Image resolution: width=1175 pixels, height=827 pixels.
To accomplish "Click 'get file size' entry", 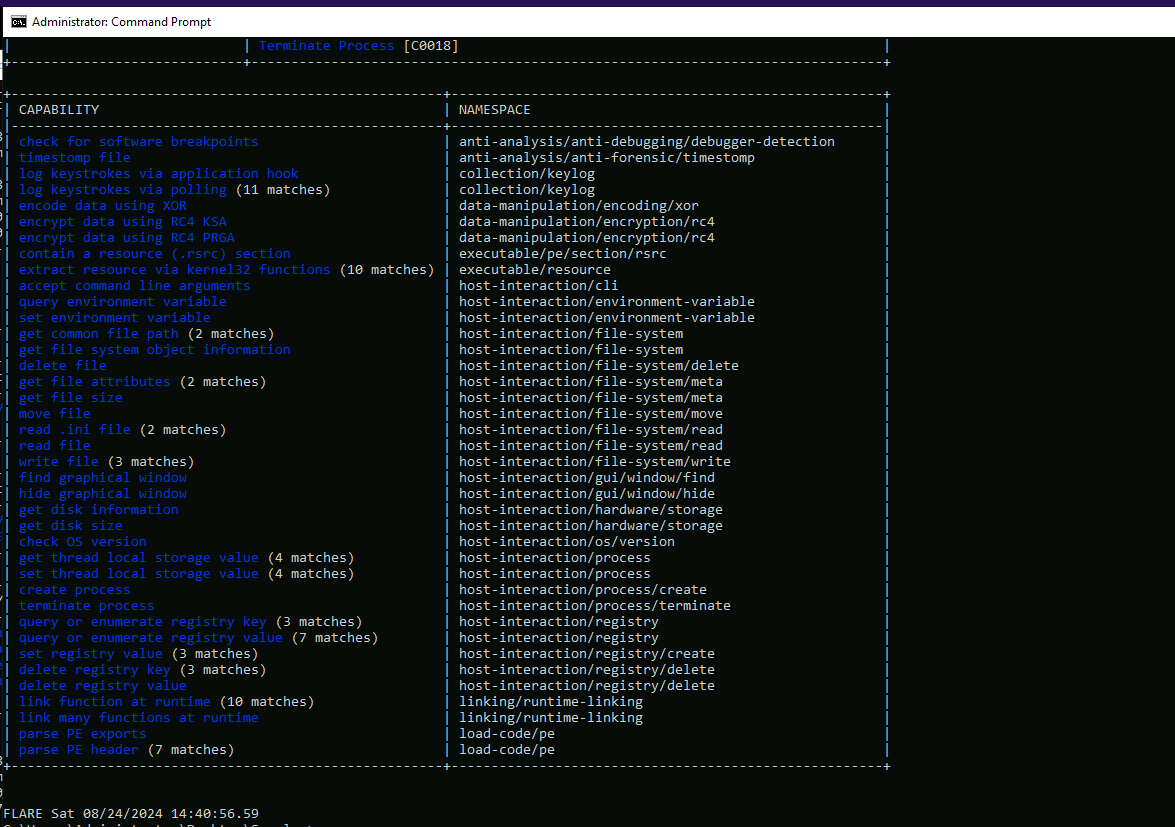I will [70, 398].
